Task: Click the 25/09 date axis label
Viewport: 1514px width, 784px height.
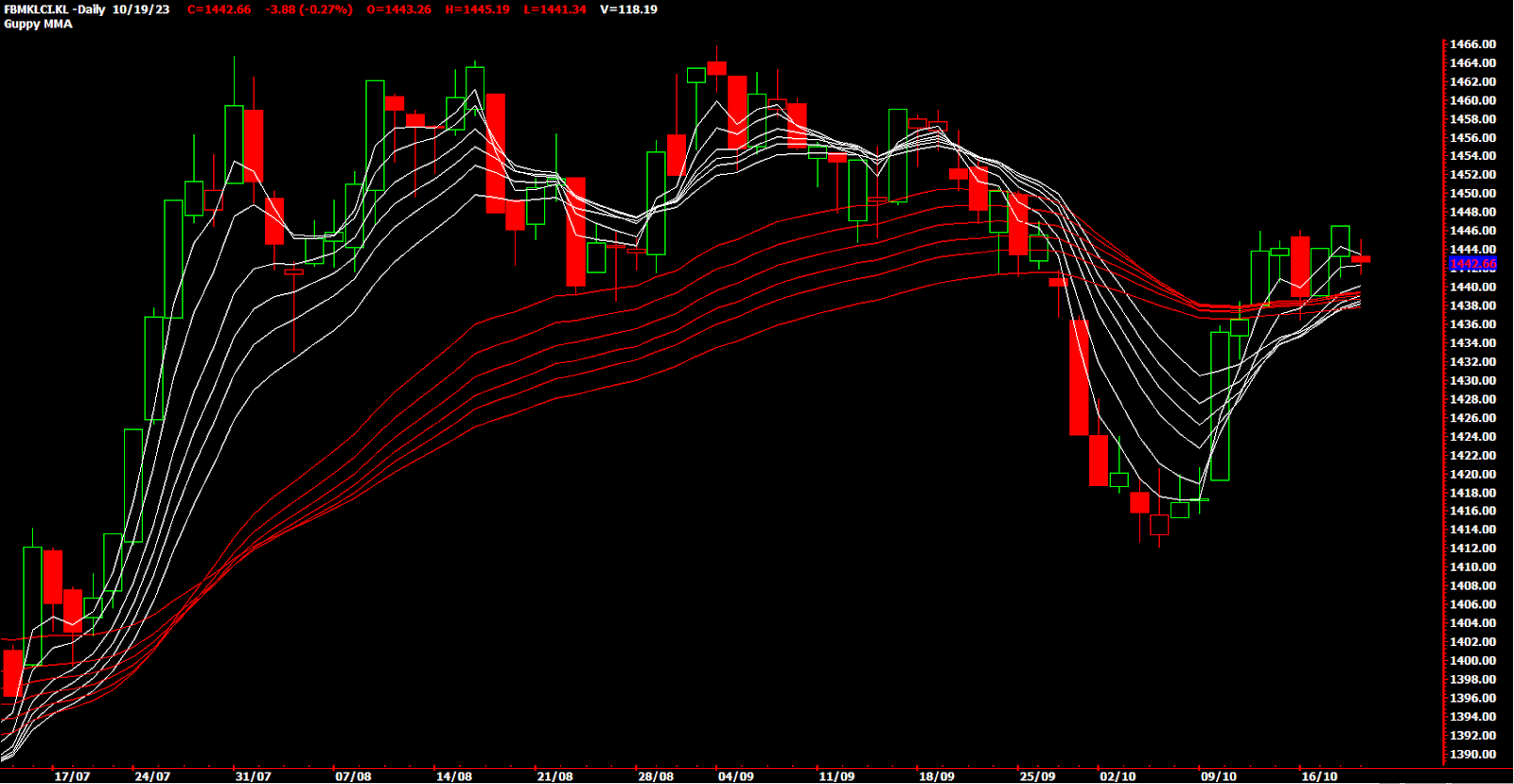Action: pos(1037,776)
